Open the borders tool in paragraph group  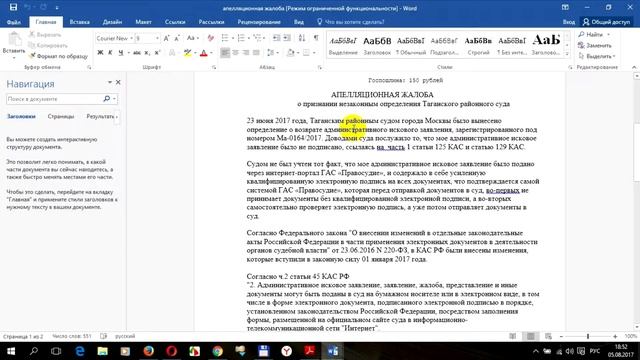(306, 53)
